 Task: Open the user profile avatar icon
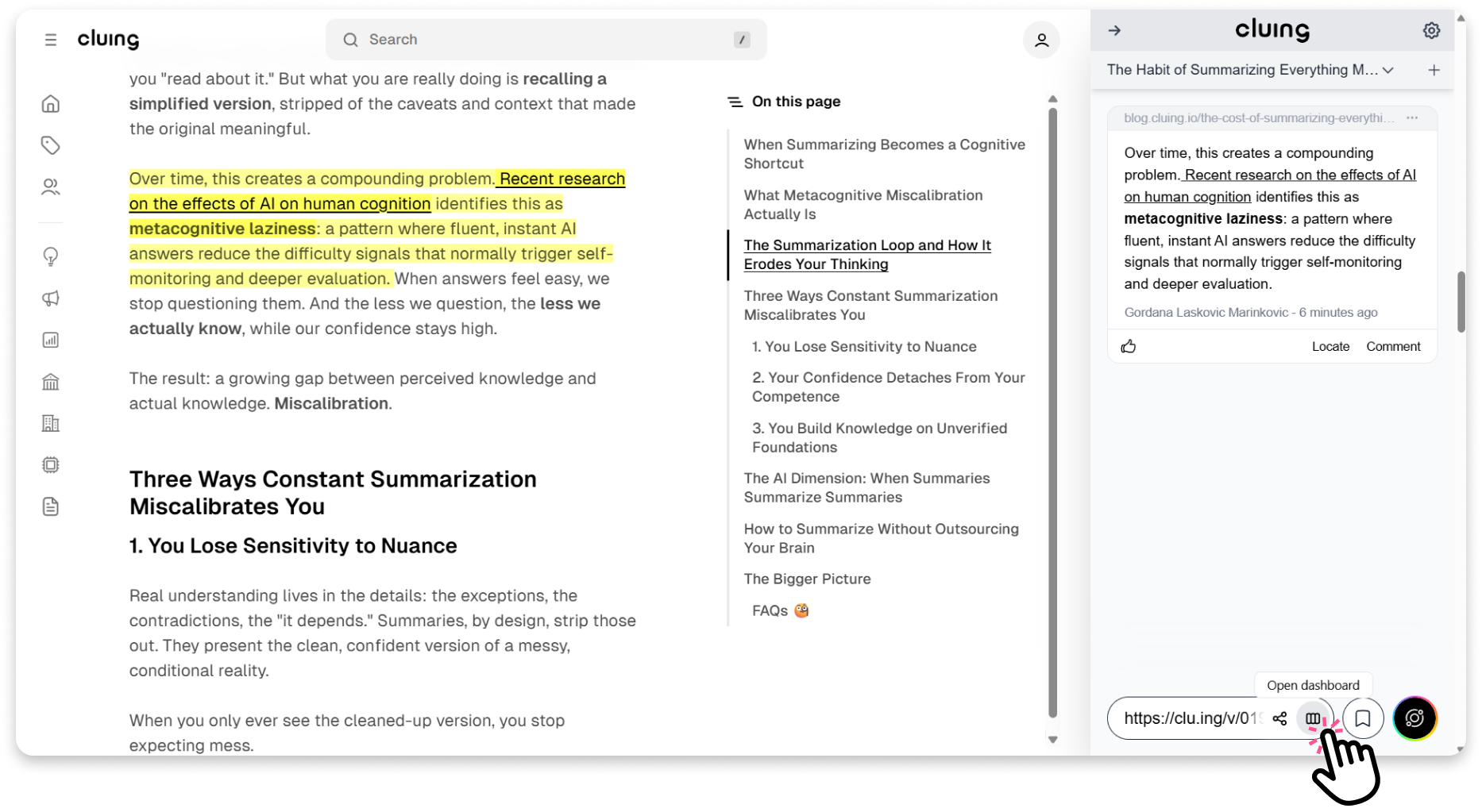click(1041, 40)
